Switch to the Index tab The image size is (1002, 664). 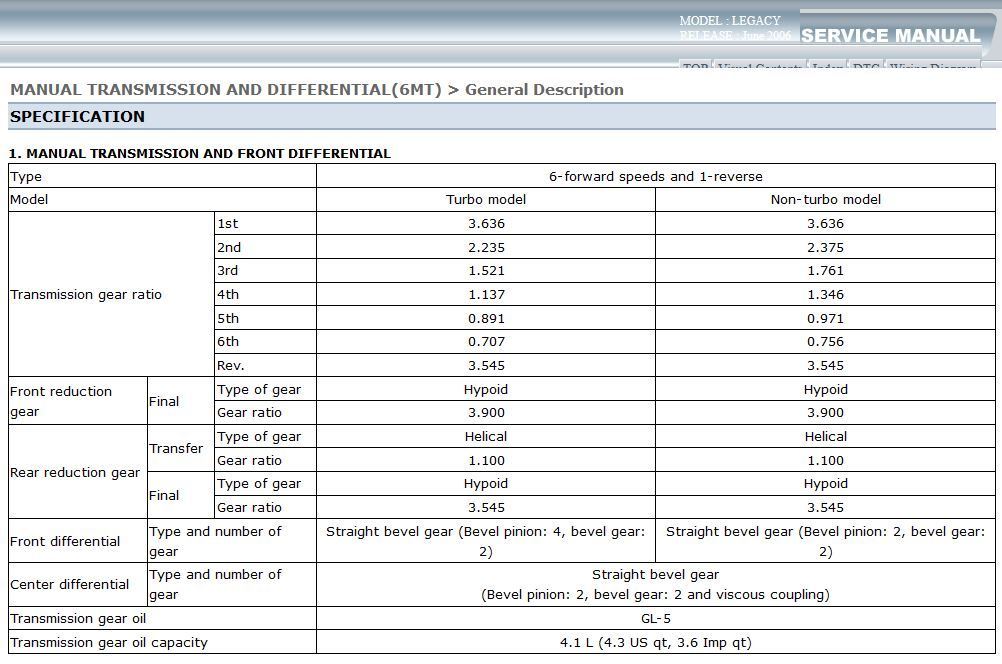(x=826, y=67)
